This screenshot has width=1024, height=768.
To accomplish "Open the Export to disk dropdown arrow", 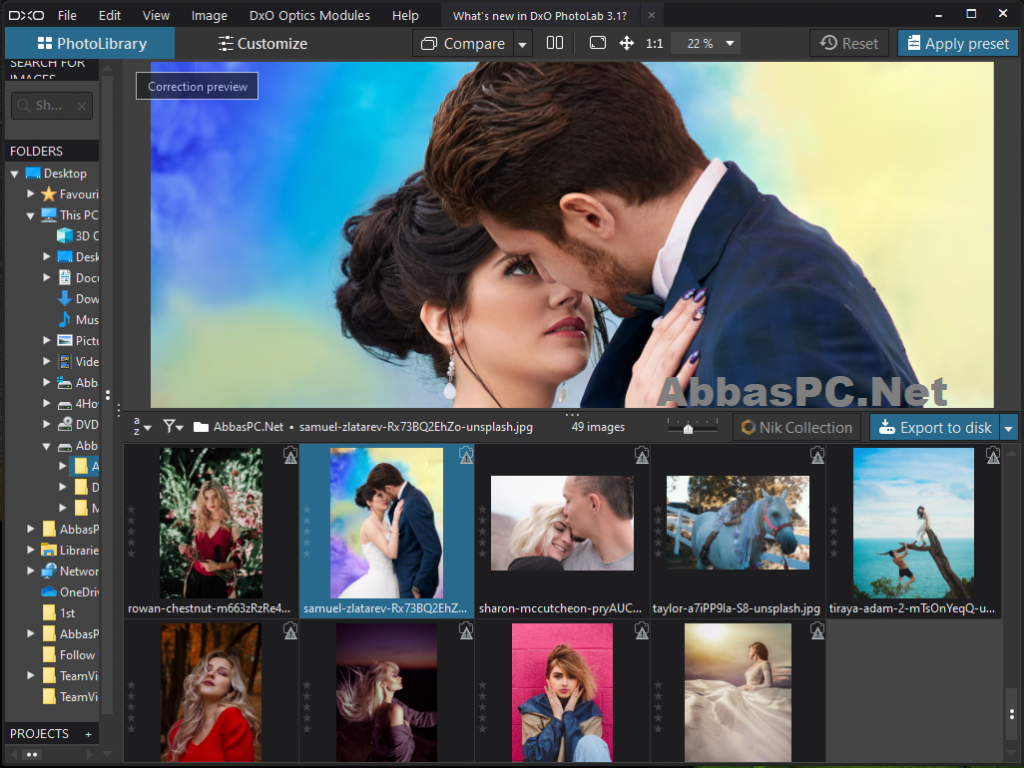I will (1008, 428).
